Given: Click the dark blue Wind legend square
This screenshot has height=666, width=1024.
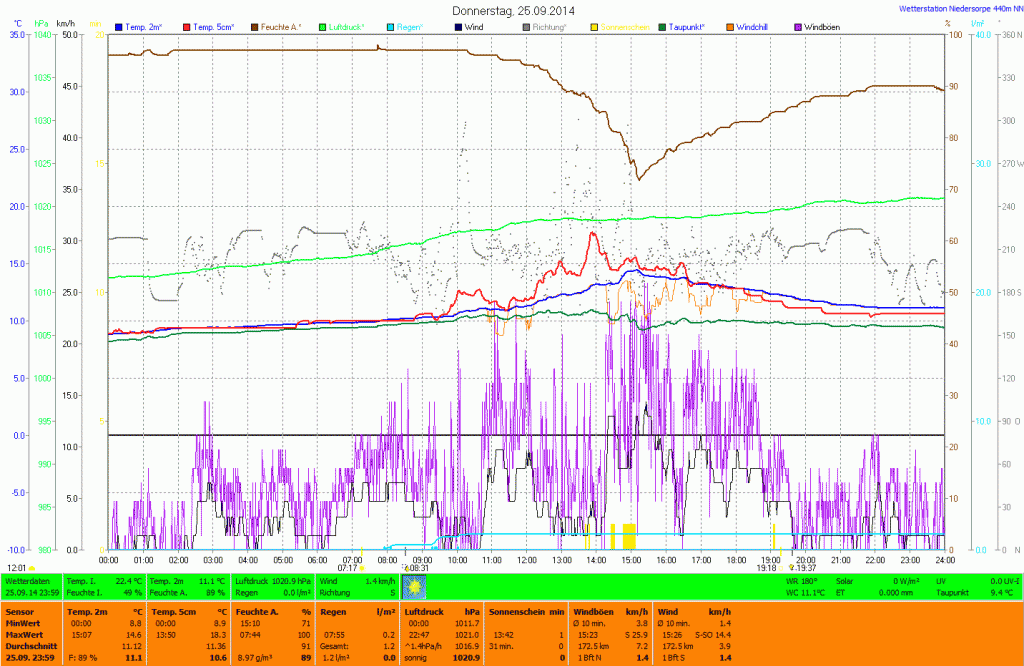Looking at the screenshot, I should tap(458, 26).
